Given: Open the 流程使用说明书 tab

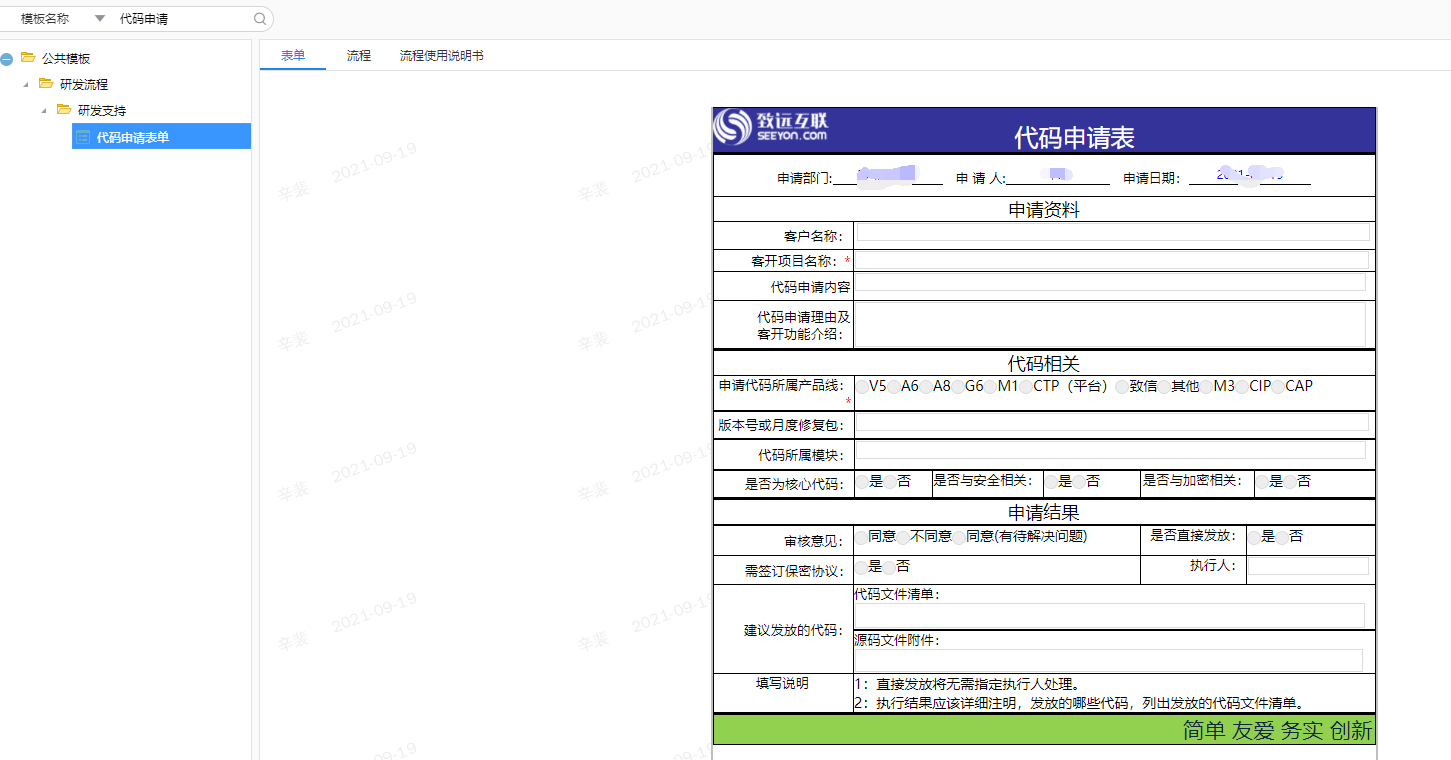Looking at the screenshot, I should tap(441, 56).
